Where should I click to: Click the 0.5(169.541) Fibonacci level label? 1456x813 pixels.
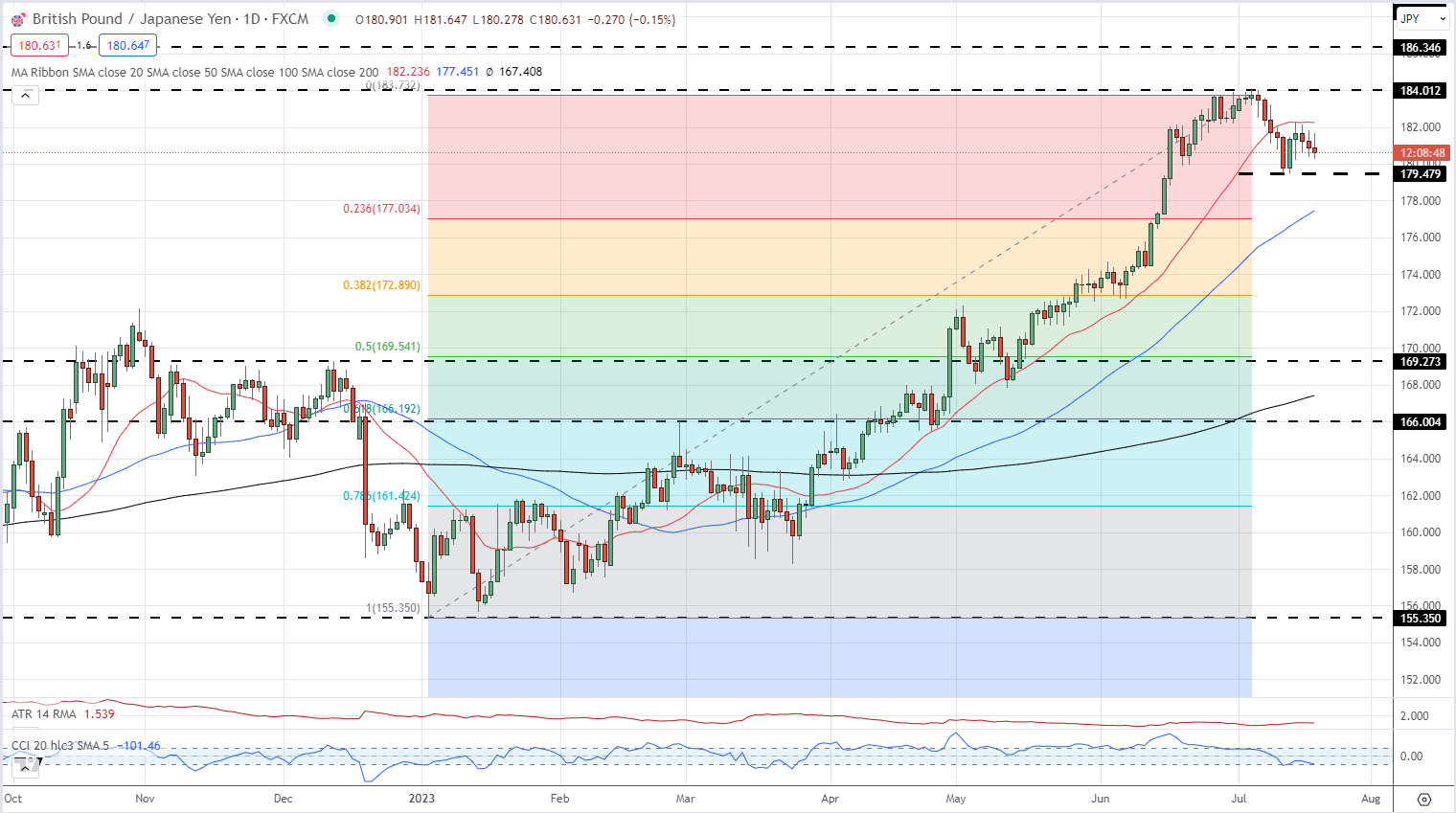point(387,347)
